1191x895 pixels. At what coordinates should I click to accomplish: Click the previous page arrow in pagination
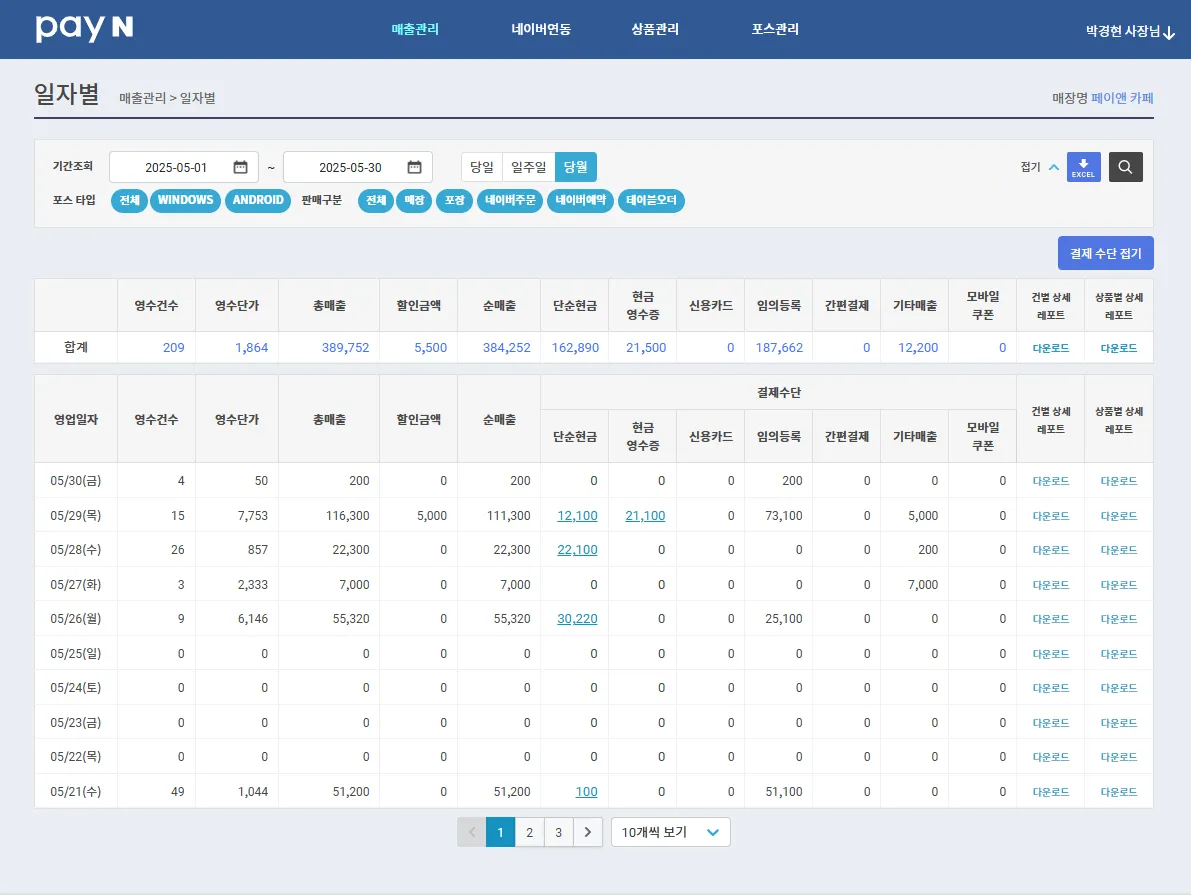(x=471, y=832)
